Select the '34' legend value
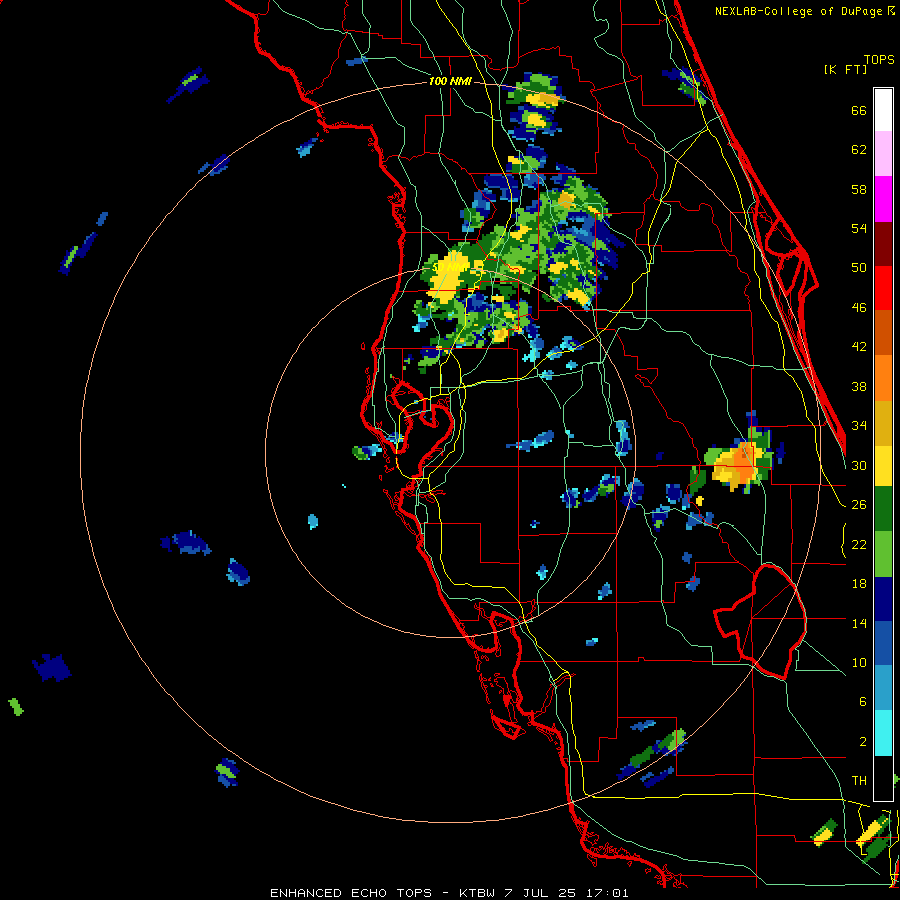 coord(859,426)
